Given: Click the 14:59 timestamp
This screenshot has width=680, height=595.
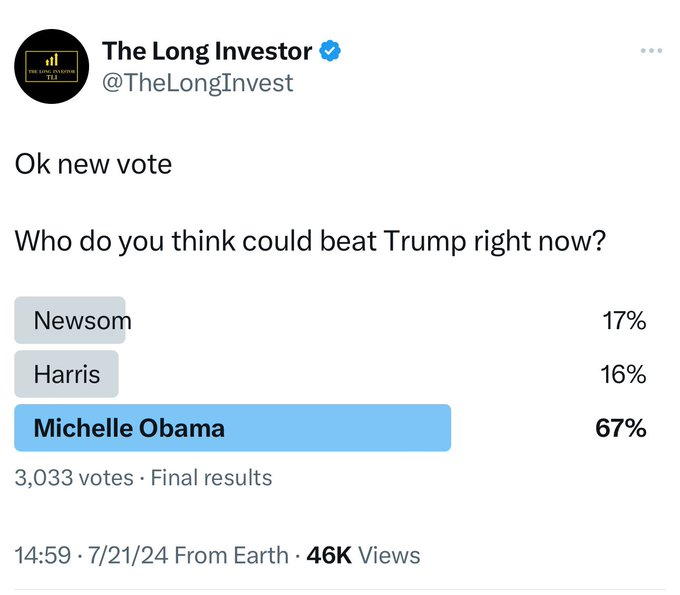Looking at the screenshot, I should coord(39,555).
